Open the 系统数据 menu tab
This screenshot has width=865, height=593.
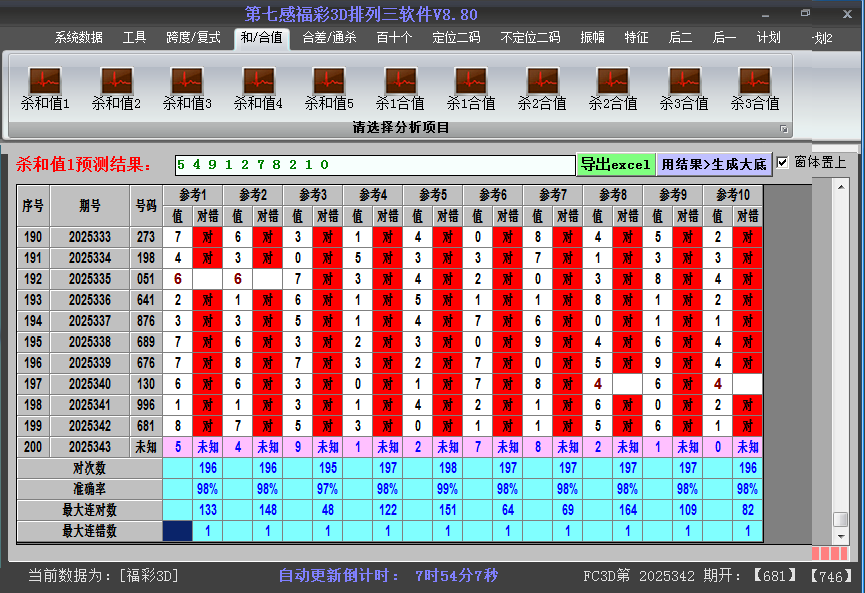[x=79, y=38]
